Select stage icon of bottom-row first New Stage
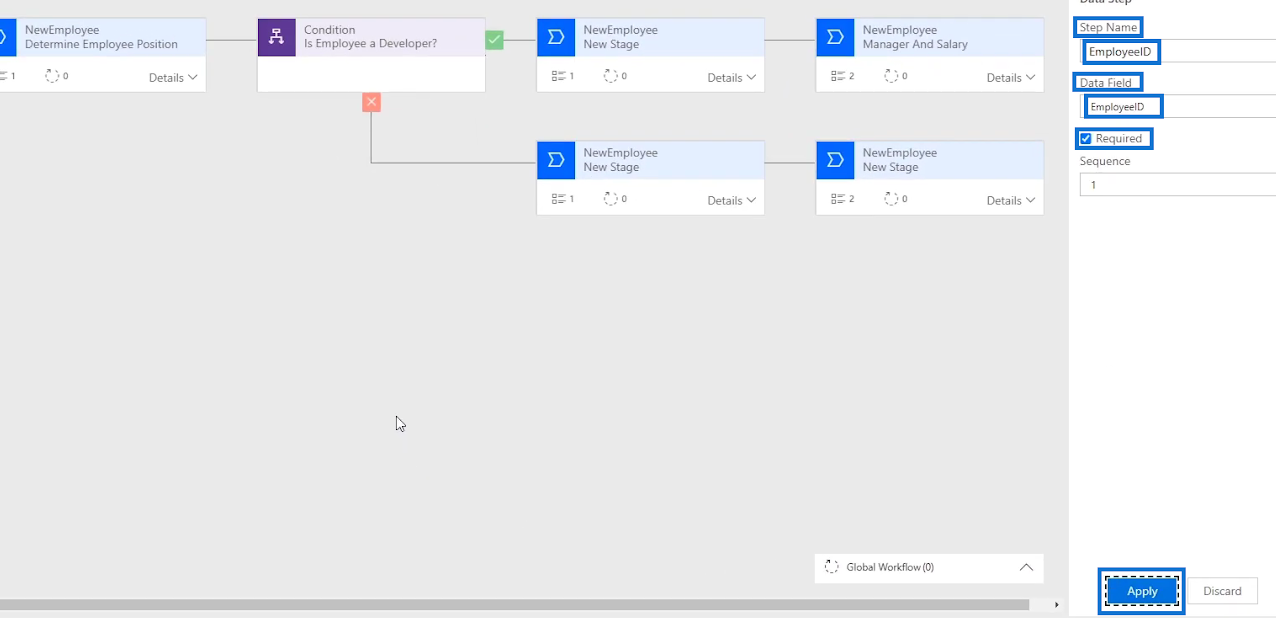Viewport: 1276px width, 618px height. pyautogui.click(x=556, y=160)
